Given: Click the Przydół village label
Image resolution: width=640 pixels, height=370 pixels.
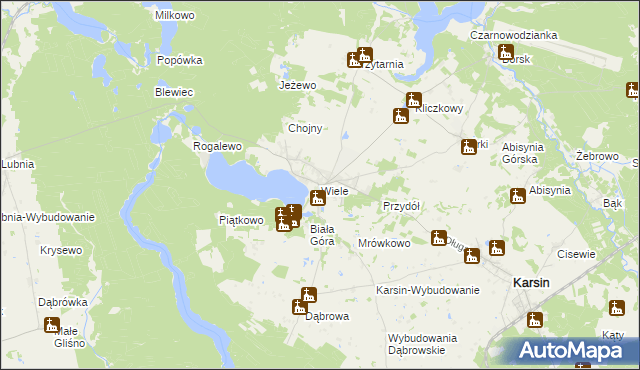Looking at the screenshot, I should (401, 206).
